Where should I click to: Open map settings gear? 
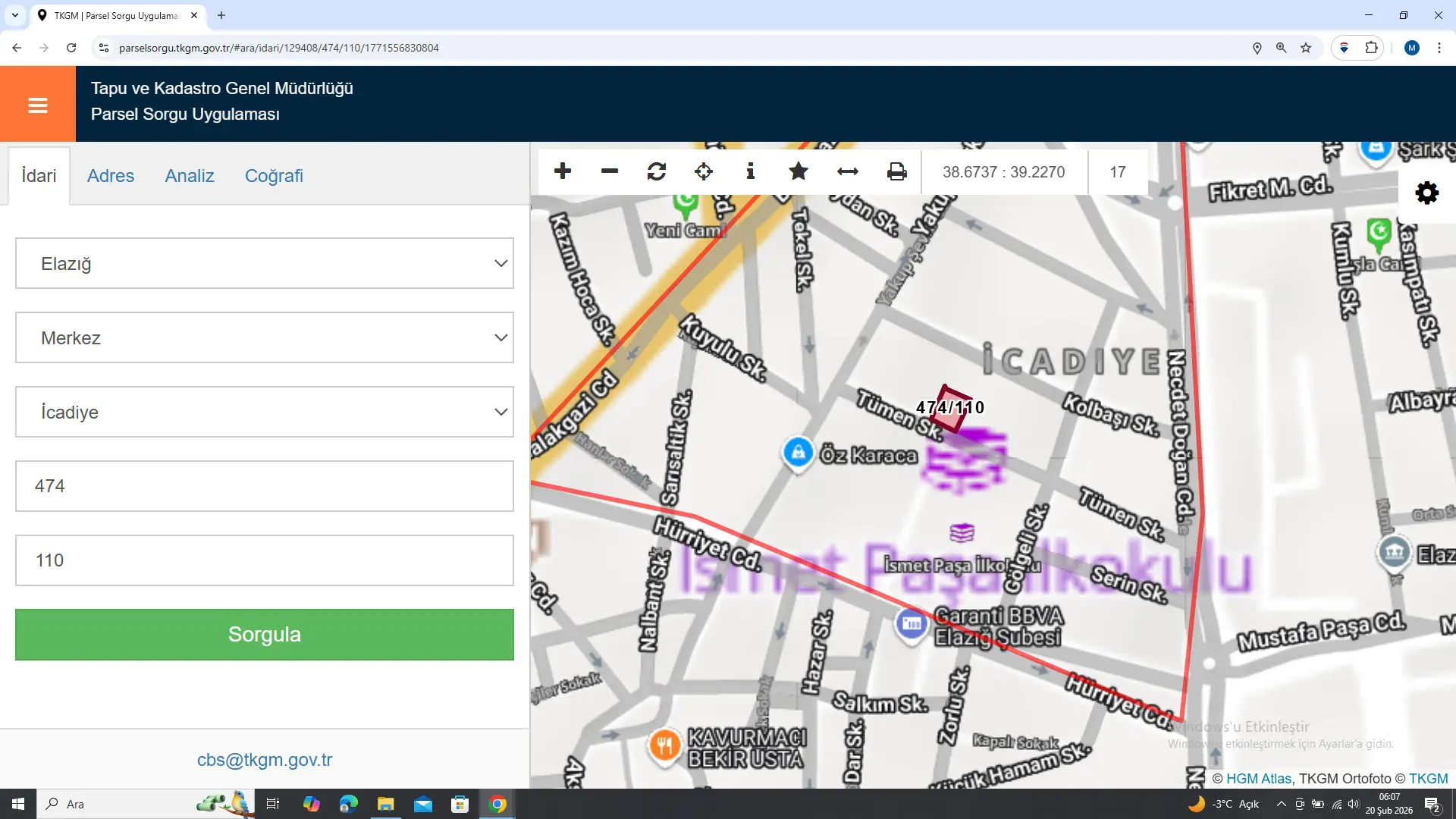pos(1427,193)
